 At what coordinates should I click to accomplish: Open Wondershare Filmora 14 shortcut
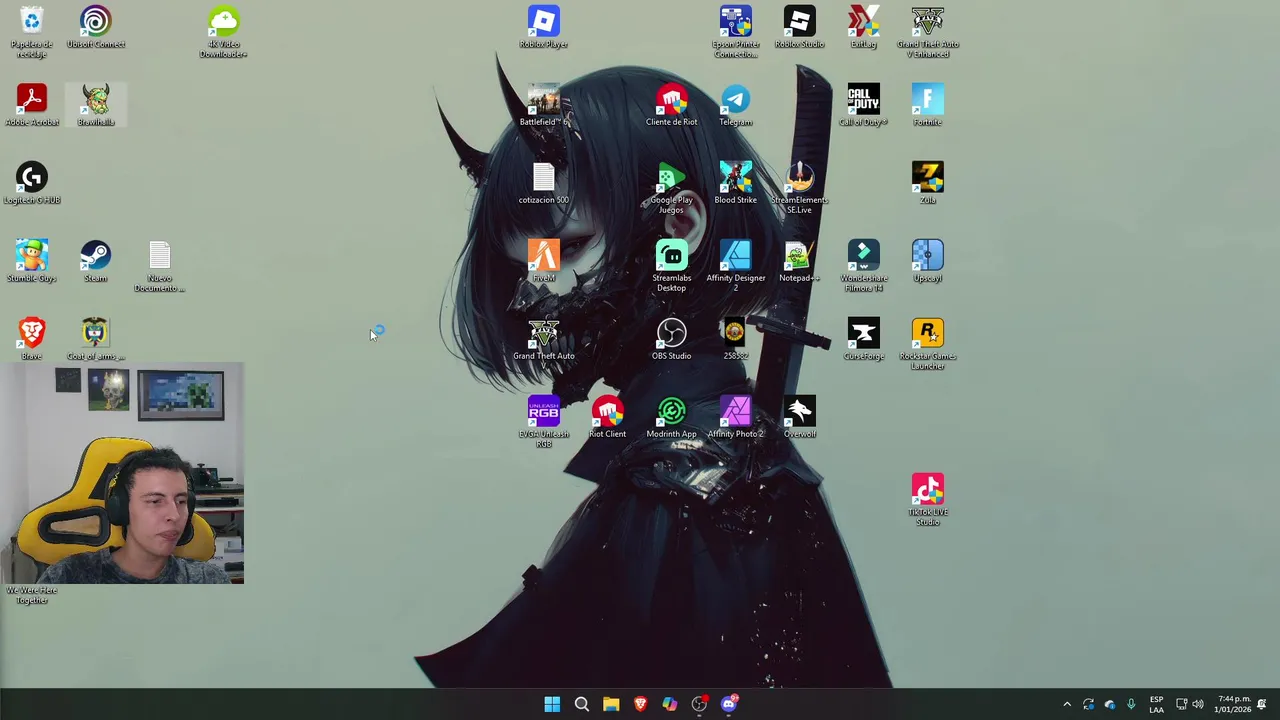(x=864, y=266)
